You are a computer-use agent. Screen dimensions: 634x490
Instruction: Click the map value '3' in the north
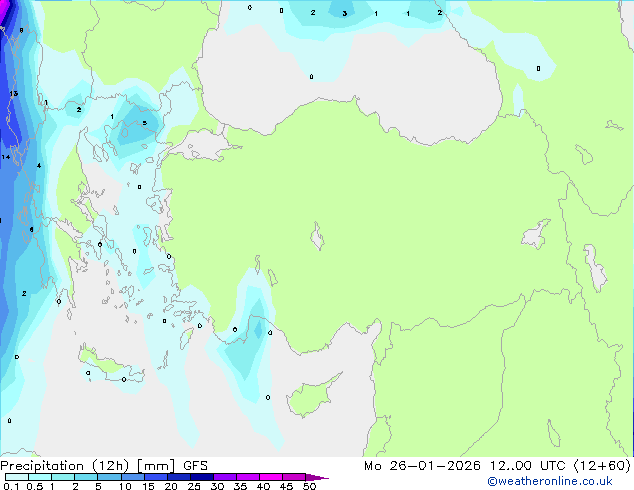tap(344, 14)
